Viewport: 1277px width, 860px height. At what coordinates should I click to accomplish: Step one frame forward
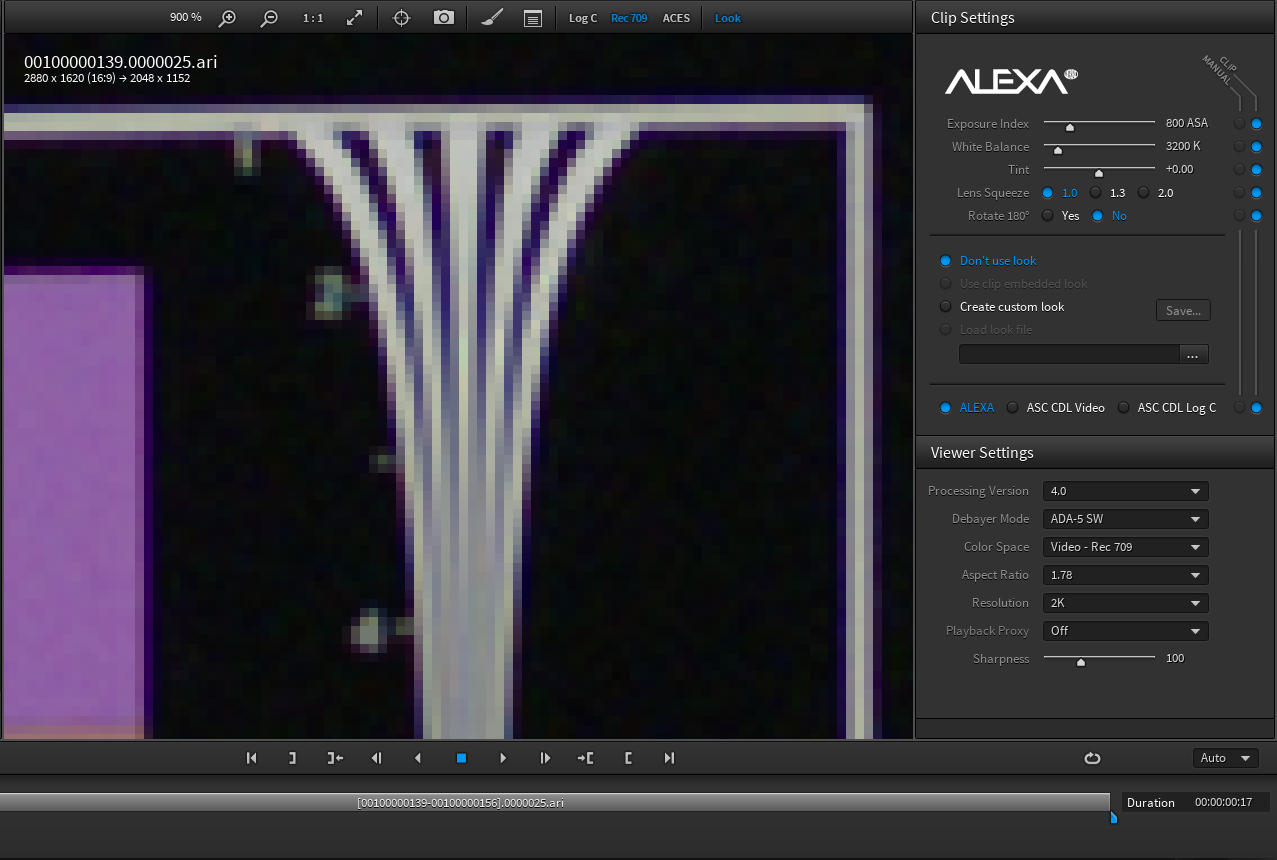(x=545, y=758)
